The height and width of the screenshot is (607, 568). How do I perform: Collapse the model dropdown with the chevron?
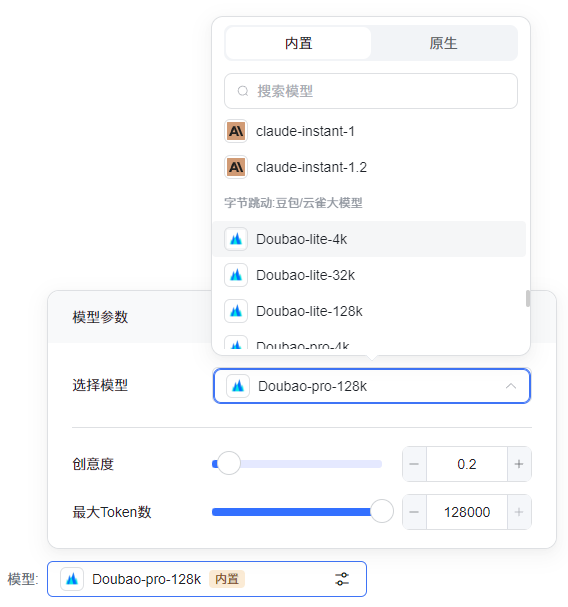click(x=511, y=386)
